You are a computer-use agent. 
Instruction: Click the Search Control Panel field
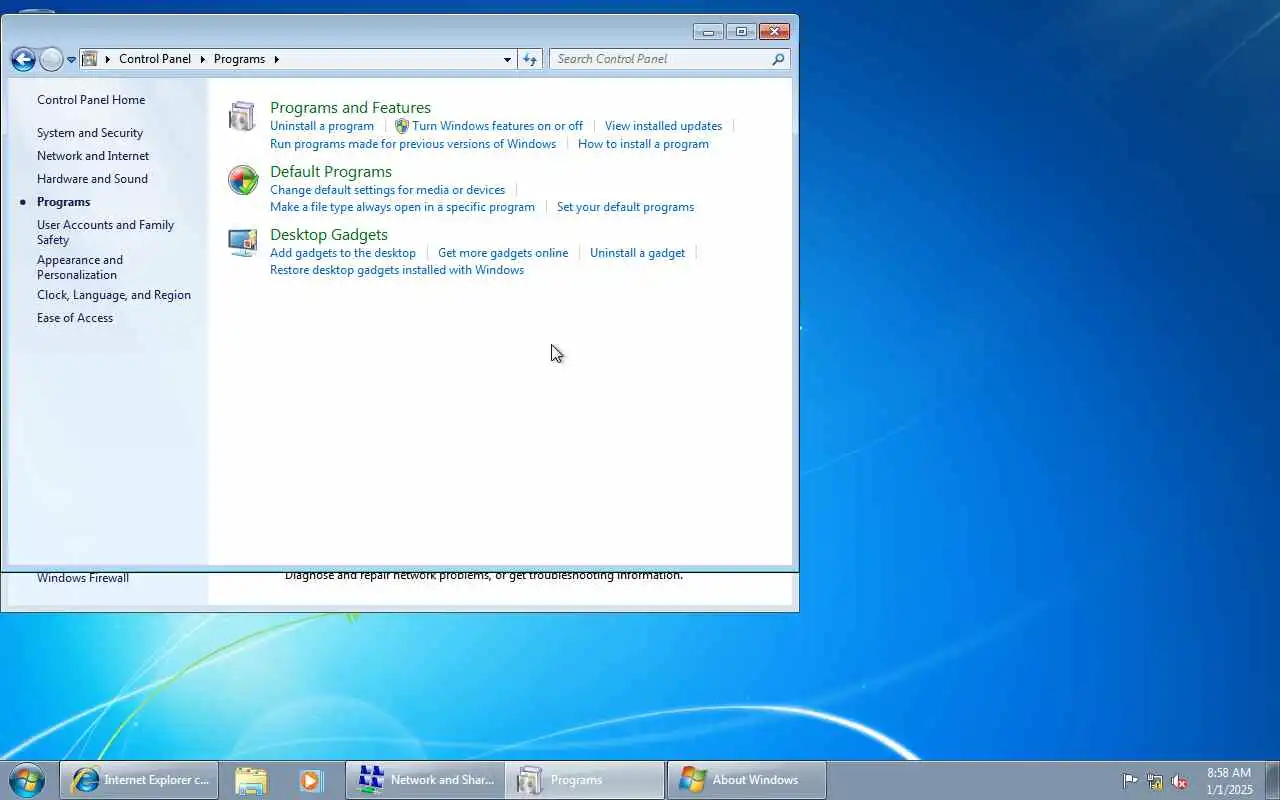point(660,59)
